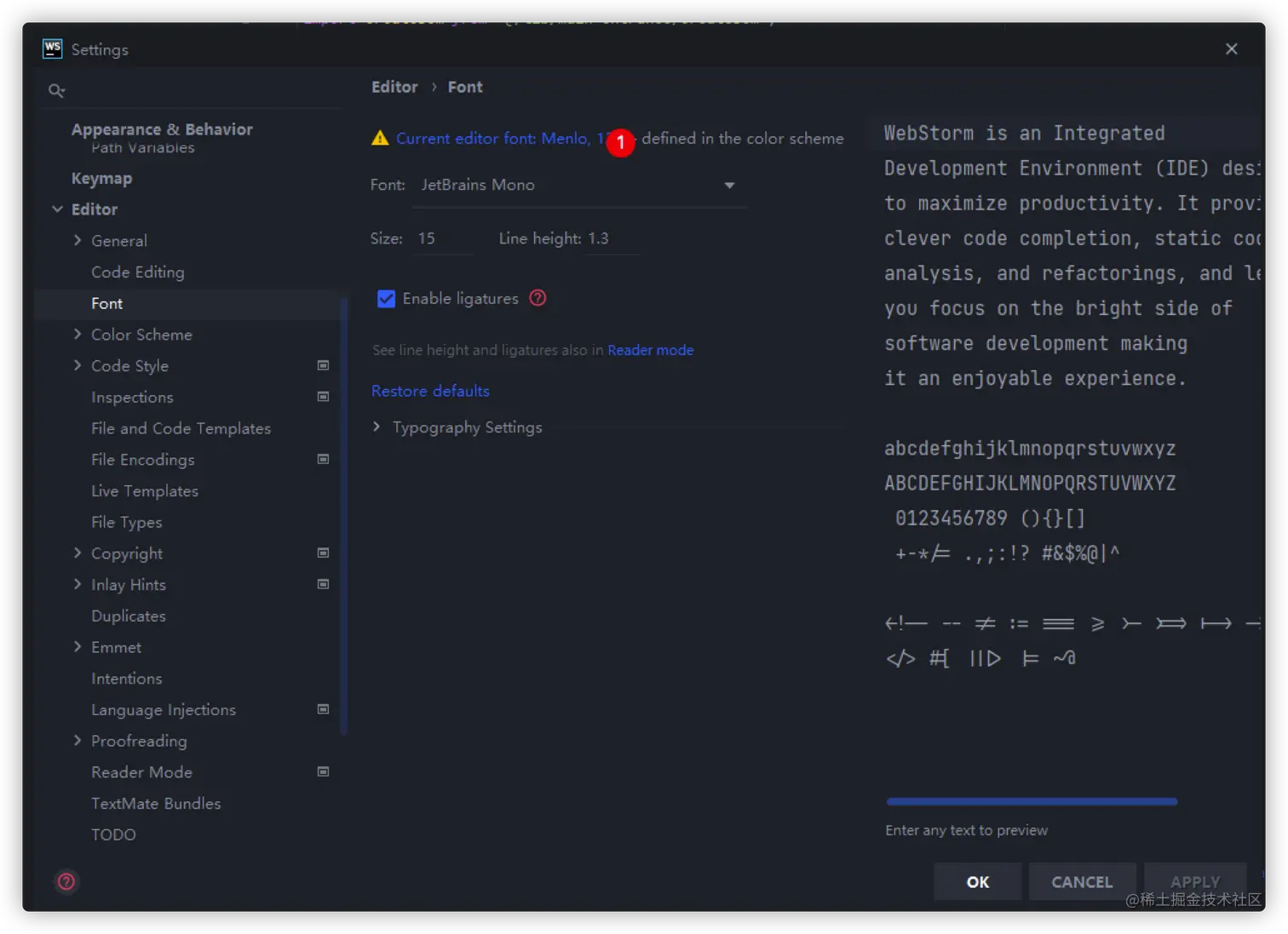Click project-level icon beside Language Injections

pos(323,709)
